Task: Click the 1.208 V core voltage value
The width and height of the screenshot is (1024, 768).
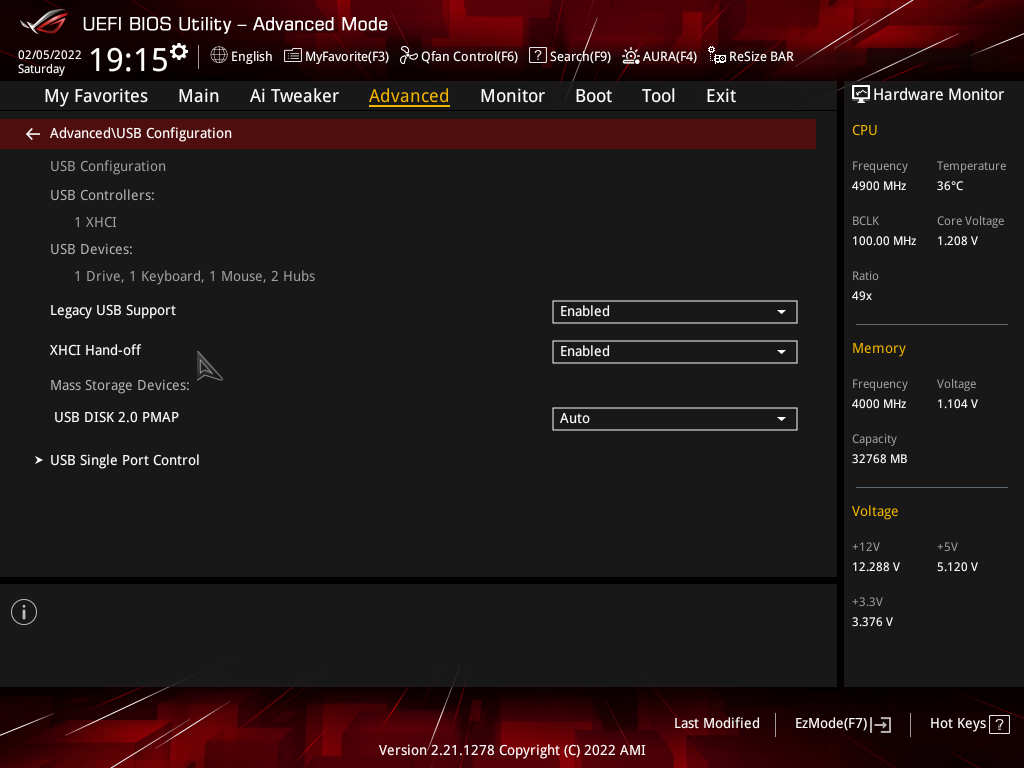Action: coord(957,240)
